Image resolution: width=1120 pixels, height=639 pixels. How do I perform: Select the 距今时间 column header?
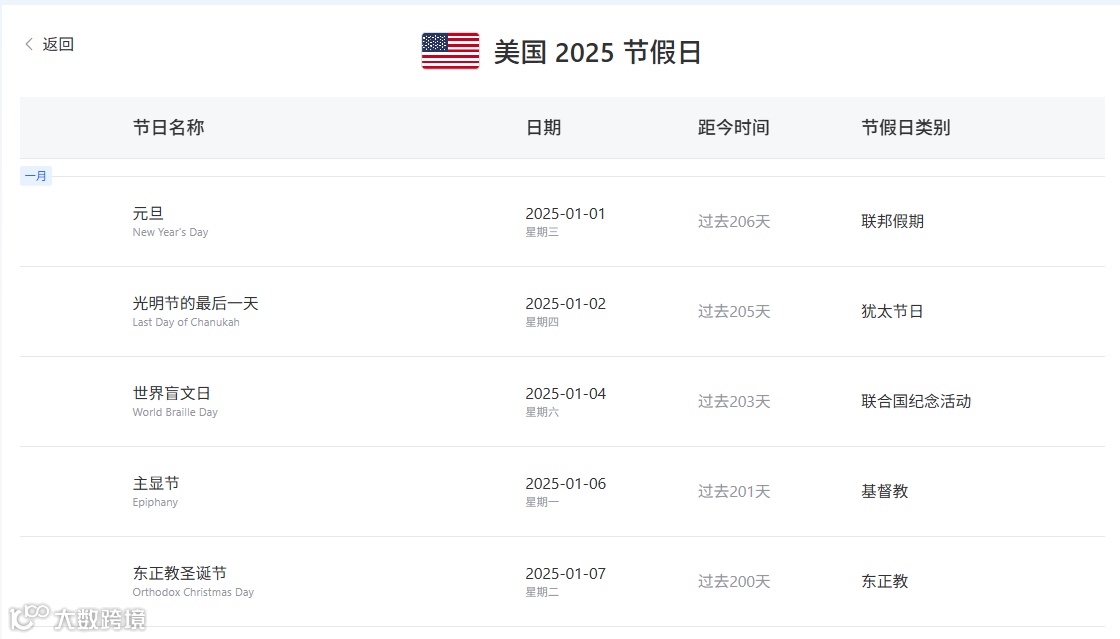734,128
